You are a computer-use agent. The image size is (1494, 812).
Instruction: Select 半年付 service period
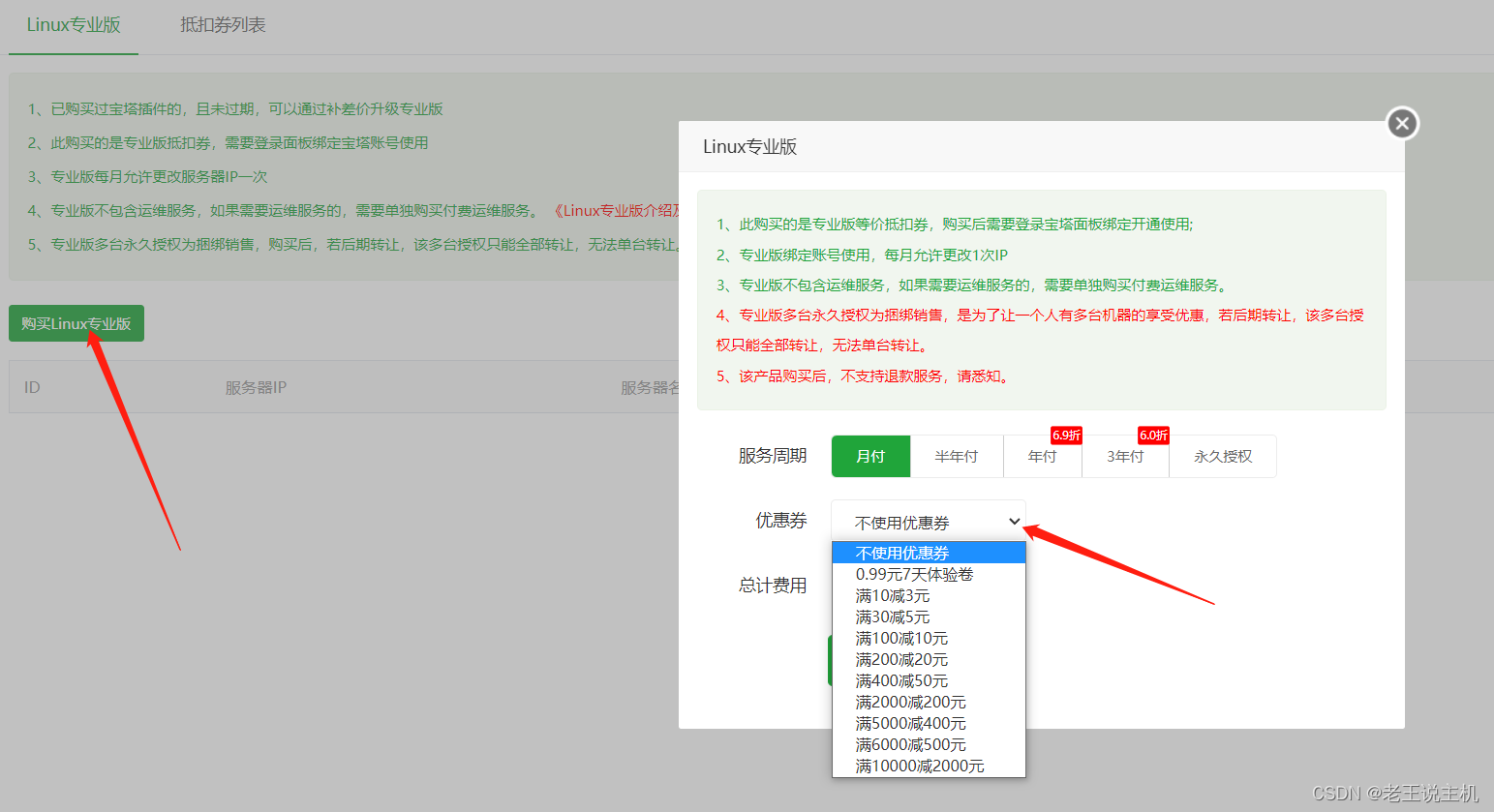957,456
